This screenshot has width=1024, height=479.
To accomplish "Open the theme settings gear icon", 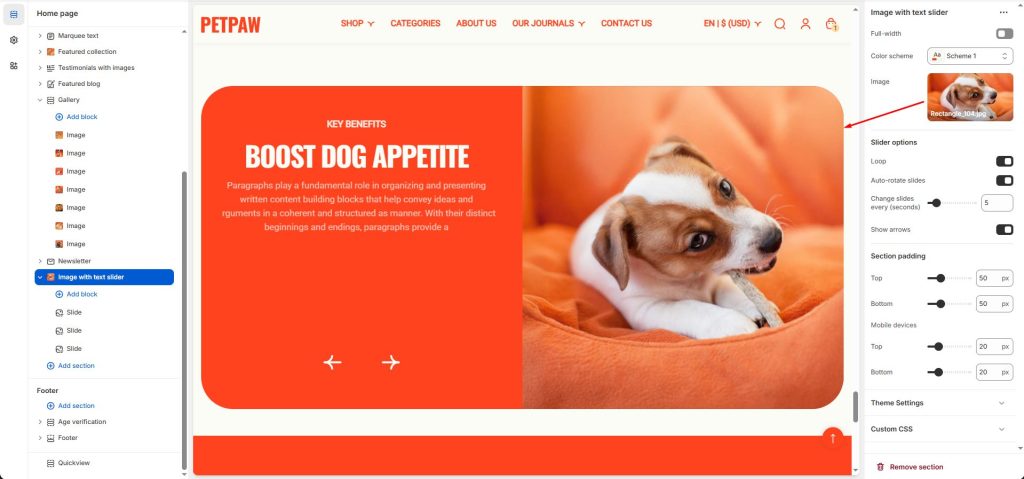I will click(x=14, y=40).
